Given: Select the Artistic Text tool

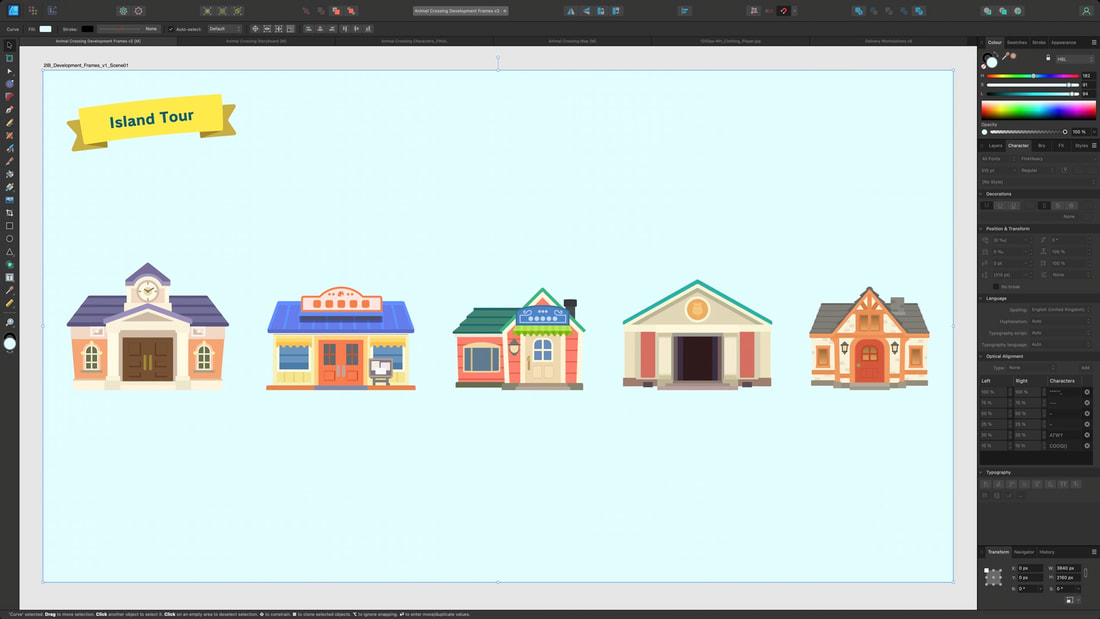Looking at the screenshot, I should point(9,277).
